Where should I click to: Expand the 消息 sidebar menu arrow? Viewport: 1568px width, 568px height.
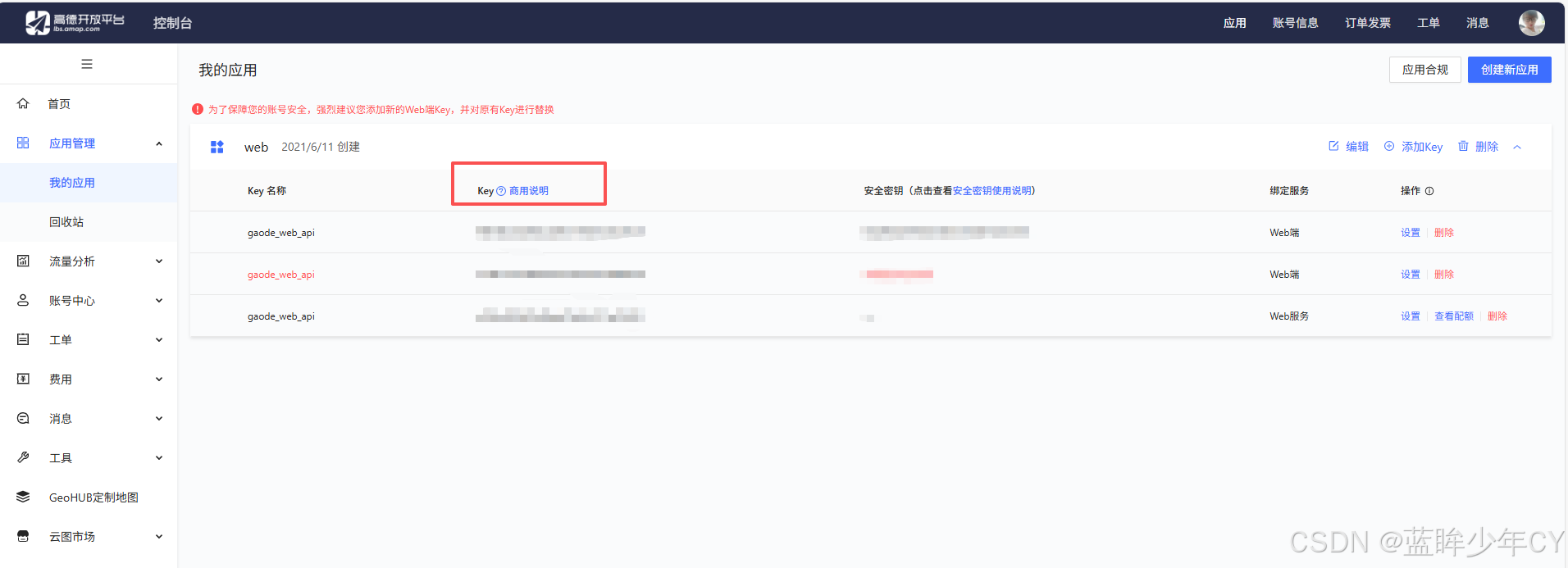159,419
